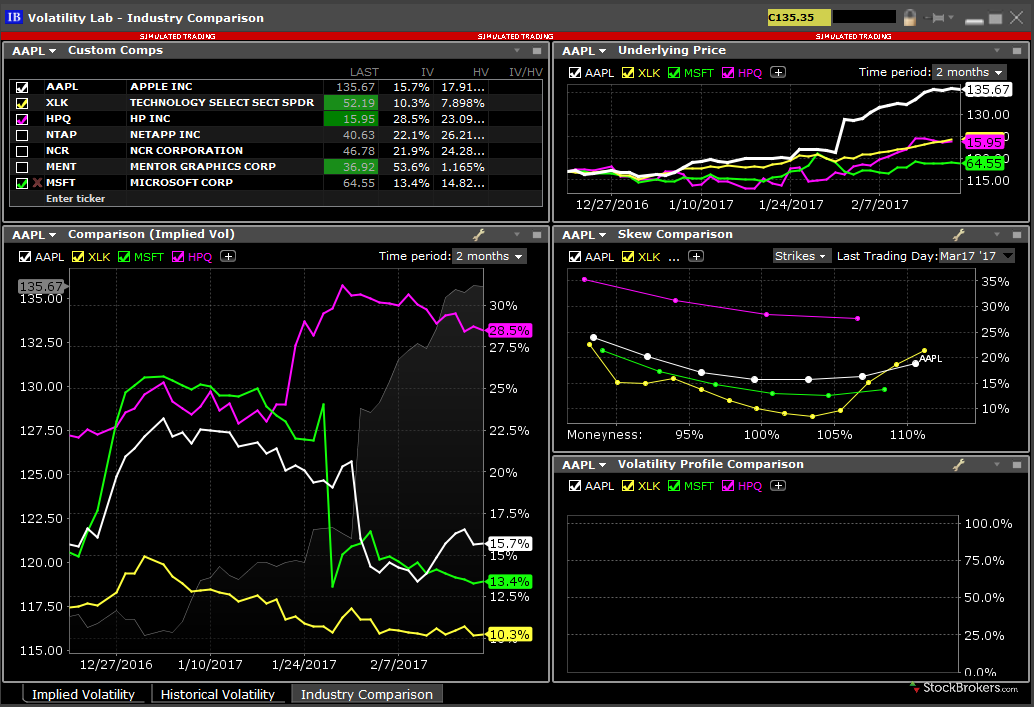The image size is (1034, 707).
Task: Click the IB logo icon in title bar
Action: [x=15, y=17]
